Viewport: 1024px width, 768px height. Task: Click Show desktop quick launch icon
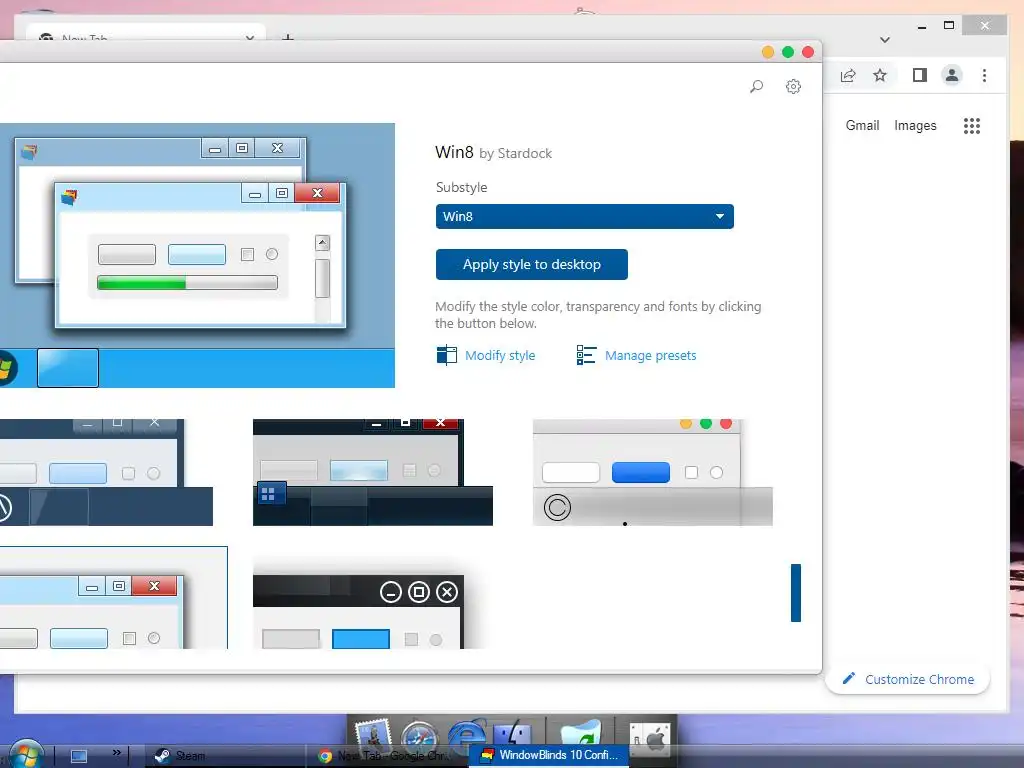click(x=79, y=756)
